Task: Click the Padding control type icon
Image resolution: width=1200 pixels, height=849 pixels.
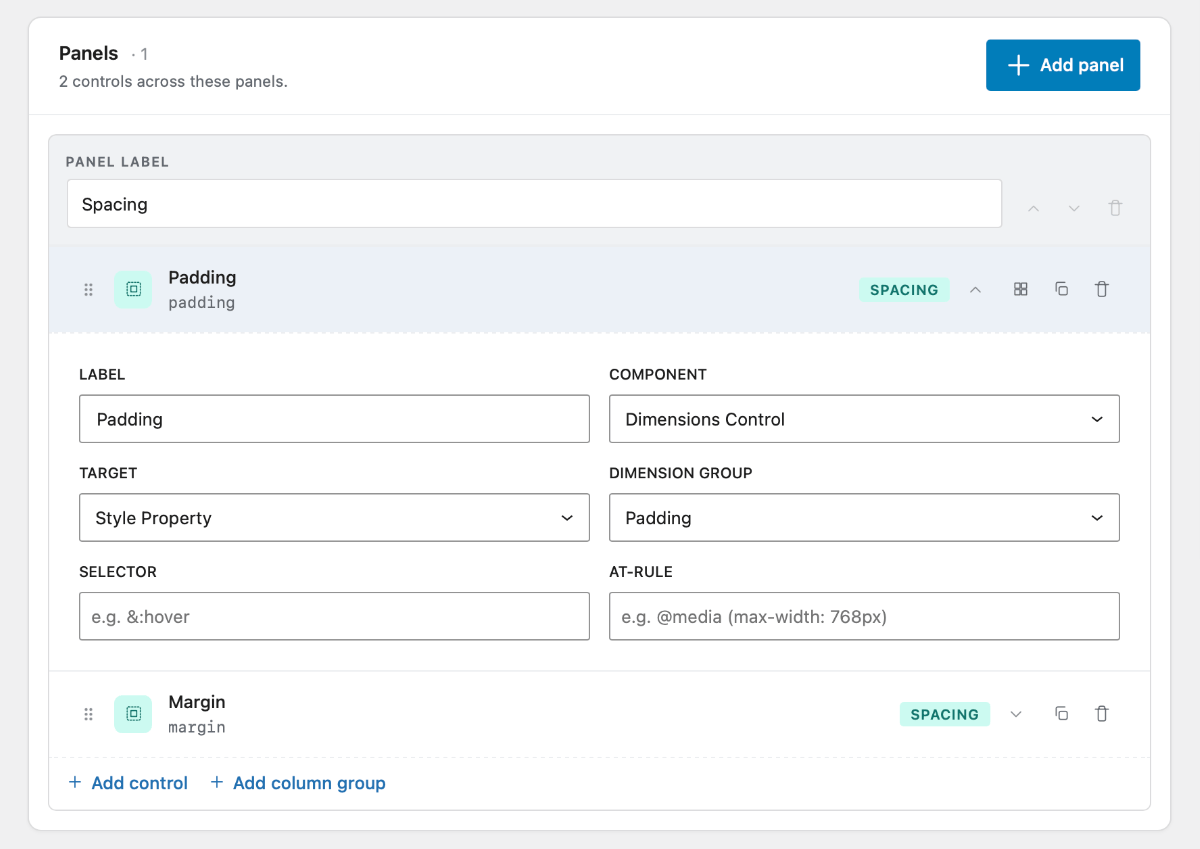Action: [x=133, y=290]
